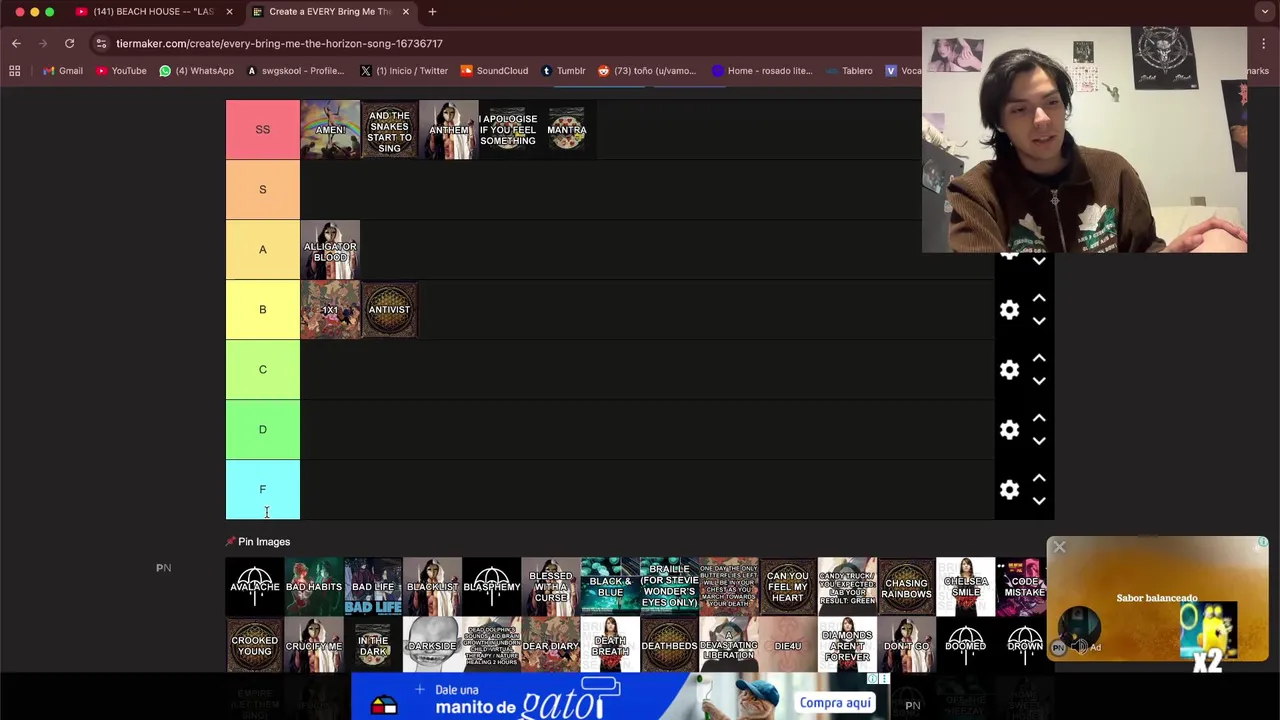Close the BEACH HOUSE YouTube tab
Viewport: 1280px width, 720px height.
[229, 11]
